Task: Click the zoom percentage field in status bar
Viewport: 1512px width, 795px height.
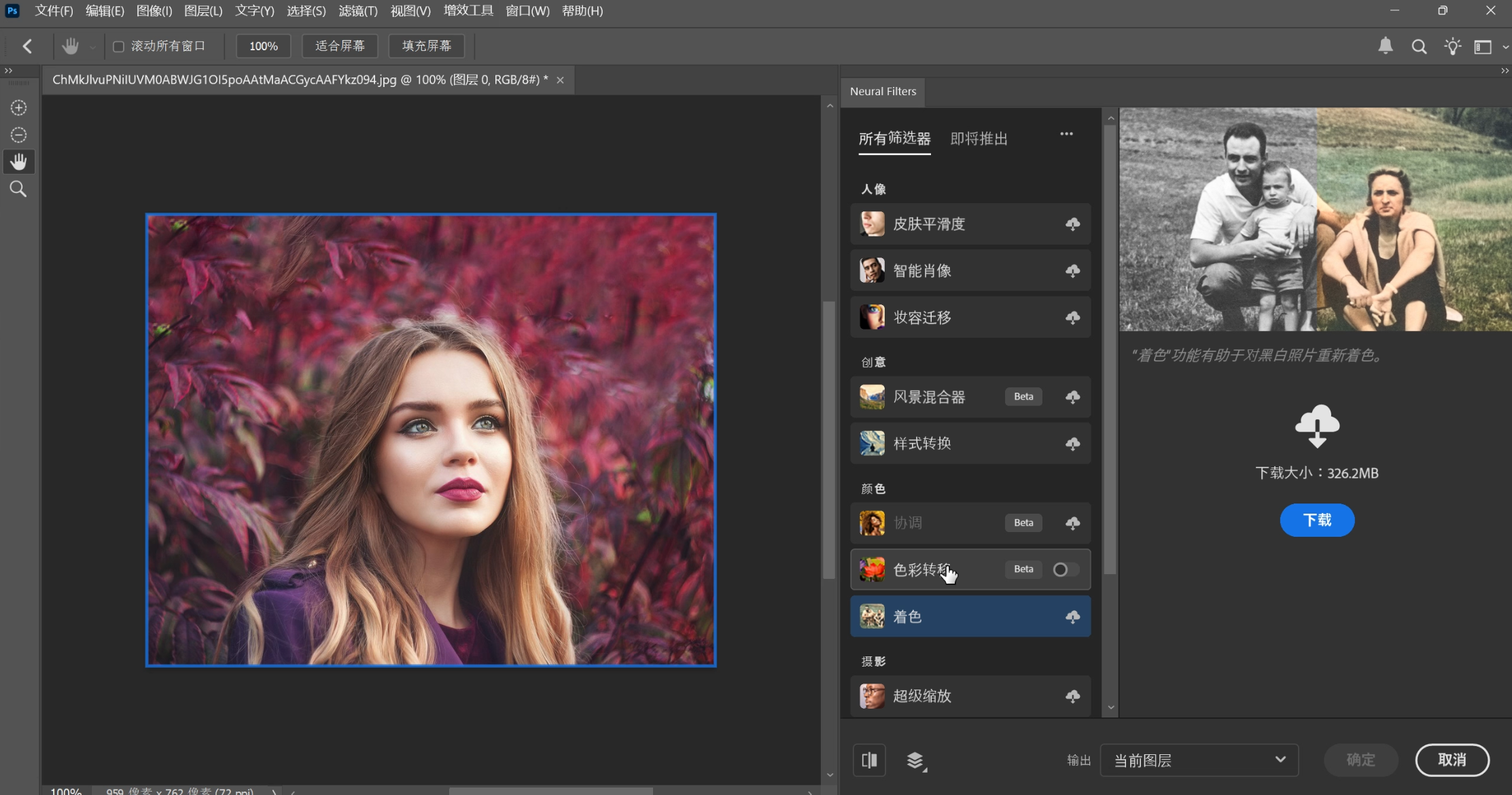Action: (x=66, y=791)
